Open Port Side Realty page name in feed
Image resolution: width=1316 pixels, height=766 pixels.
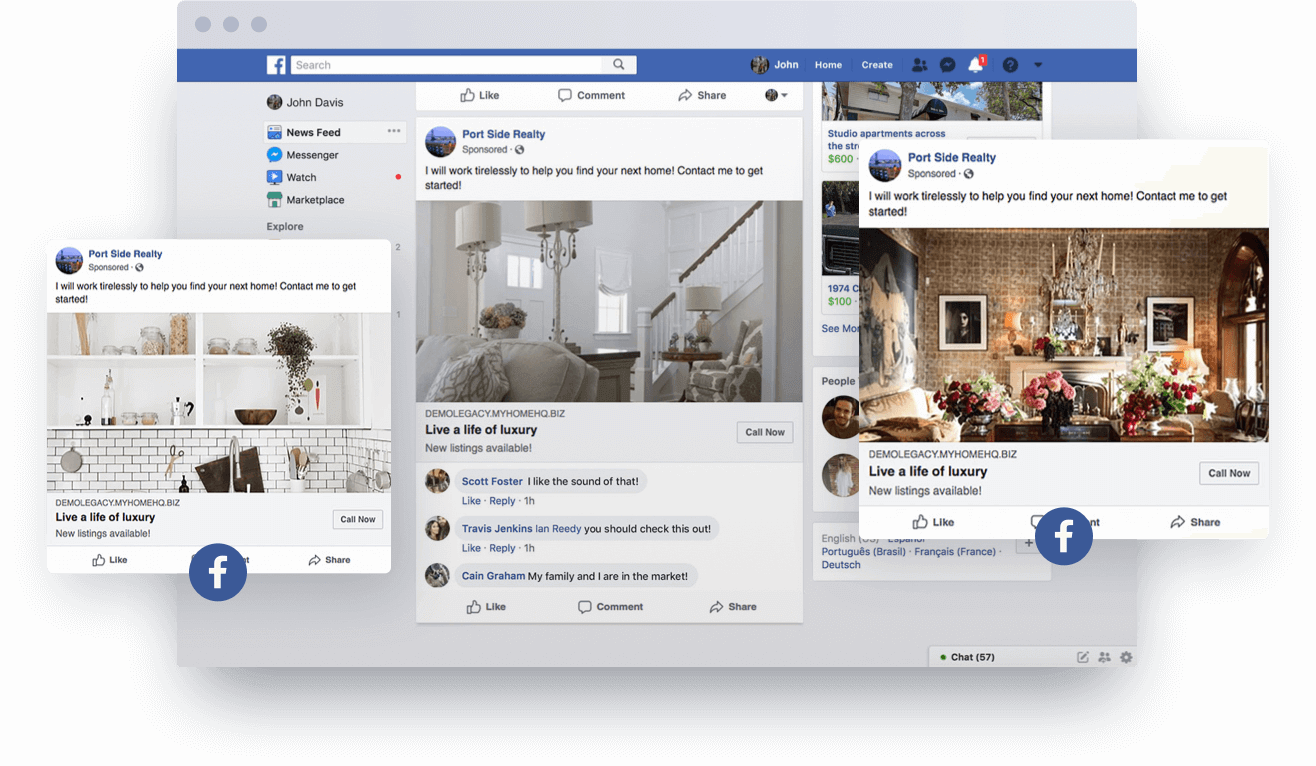(503, 134)
